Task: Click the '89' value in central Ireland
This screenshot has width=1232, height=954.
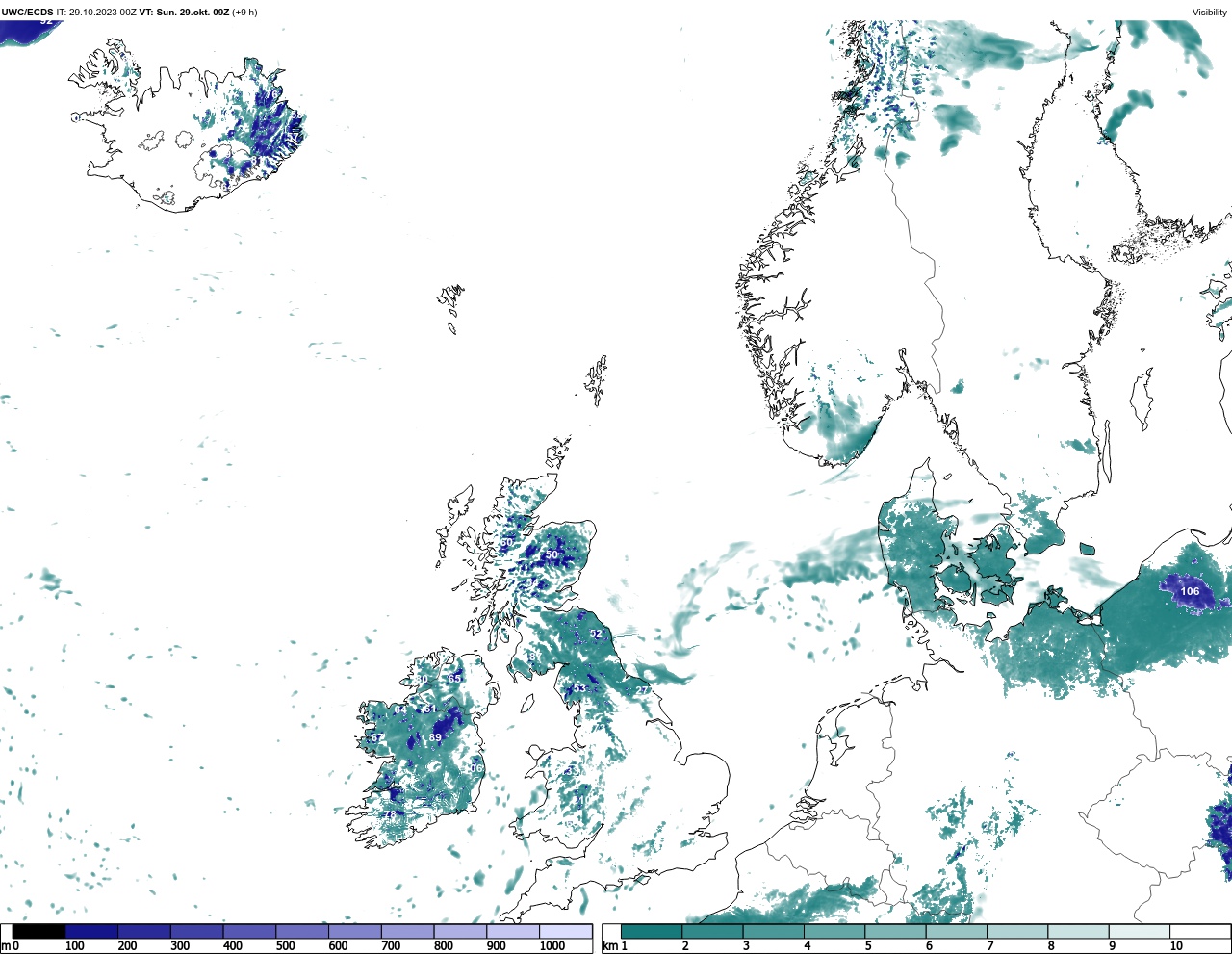Action: tap(435, 737)
